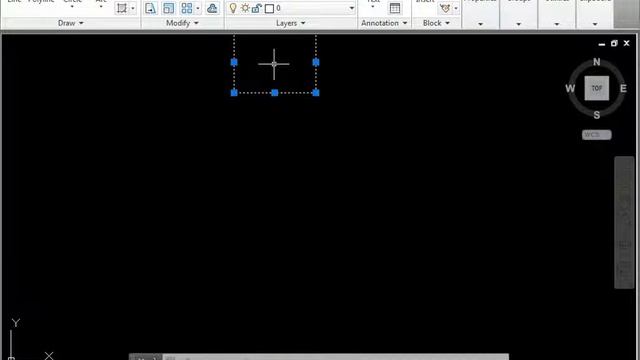Screen dimensions: 640x360
Task: Open the Utilities panel dropdown arrow
Action: coord(557,24)
